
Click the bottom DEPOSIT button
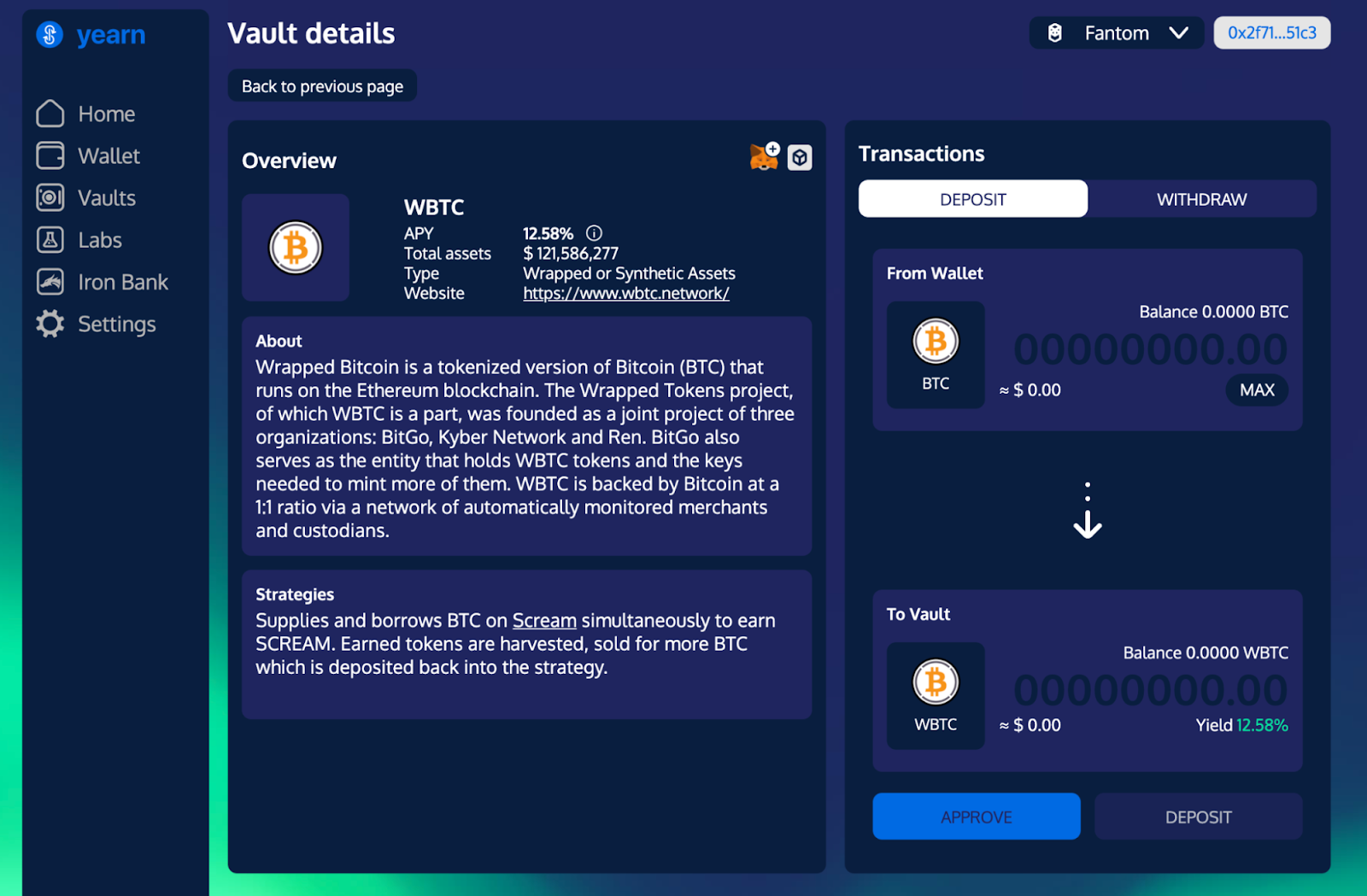tap(1199, 817)
